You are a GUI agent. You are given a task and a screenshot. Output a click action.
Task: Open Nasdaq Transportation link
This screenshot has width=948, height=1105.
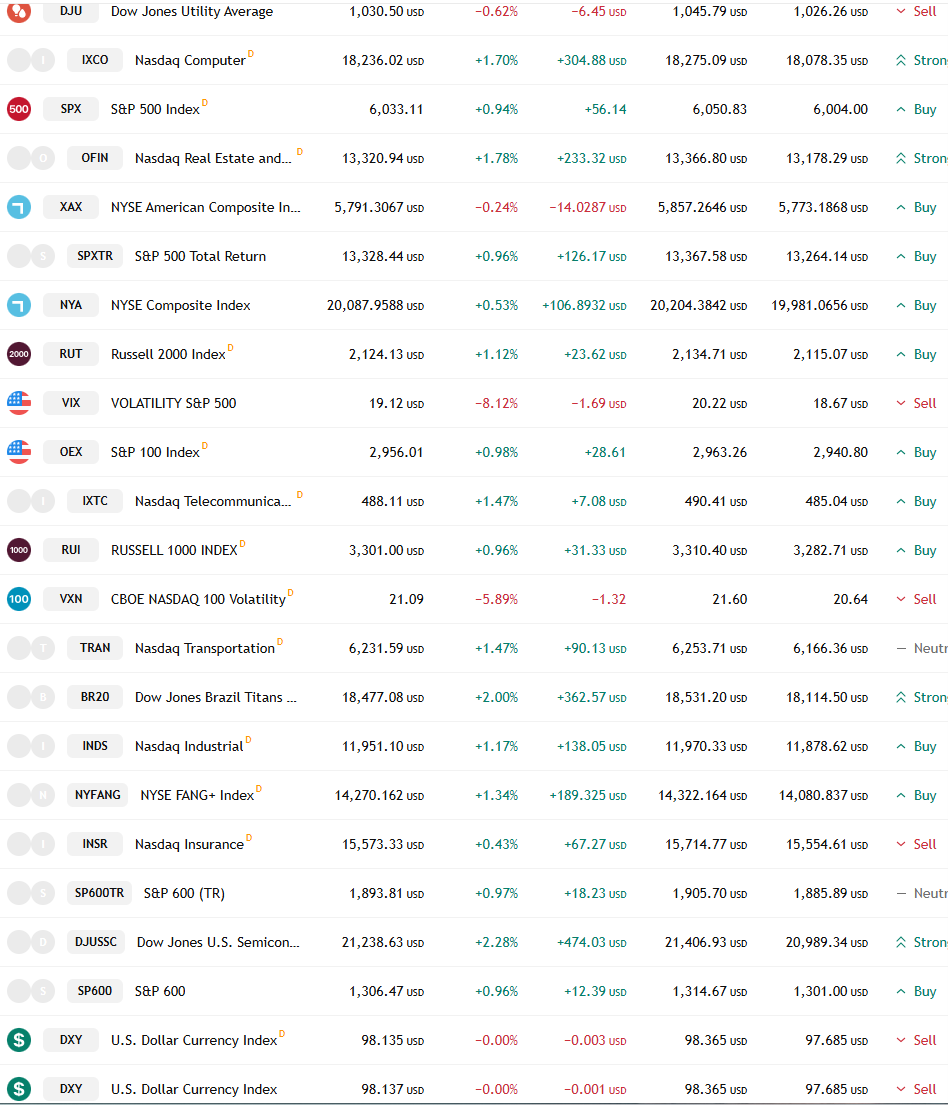pyautogui.click(x=204, y=648)
